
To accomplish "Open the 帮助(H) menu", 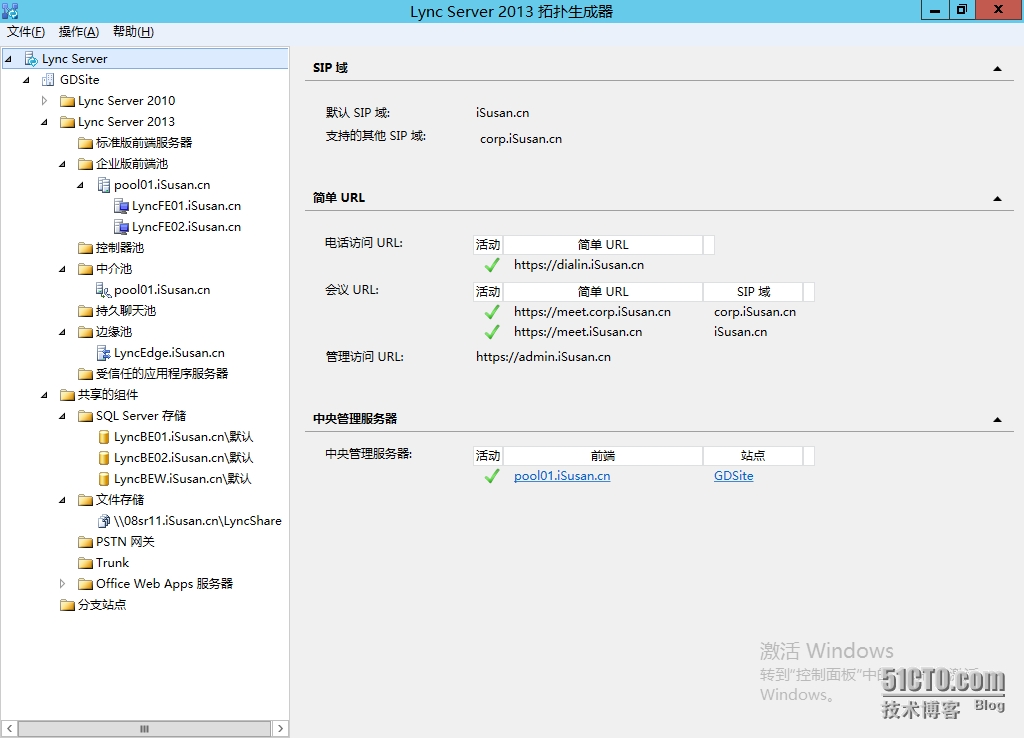I will pyautogui.click(x=133, y=31).
